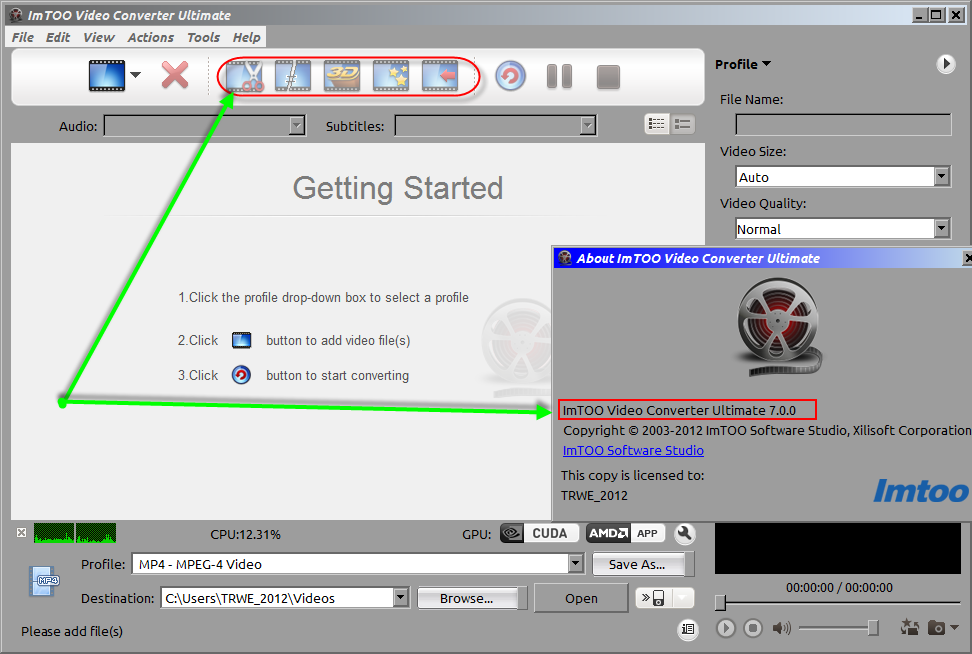Click the black preview video area
Viewport: 972px width, 654px height.
tap(837, 548)
